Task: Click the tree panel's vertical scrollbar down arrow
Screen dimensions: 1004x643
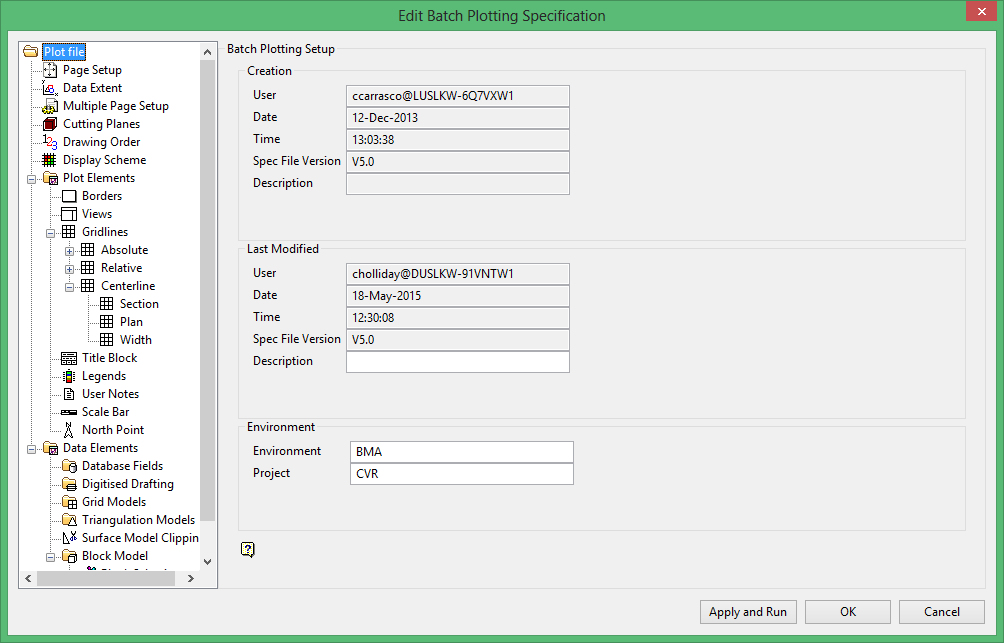Action: (208, 562)
